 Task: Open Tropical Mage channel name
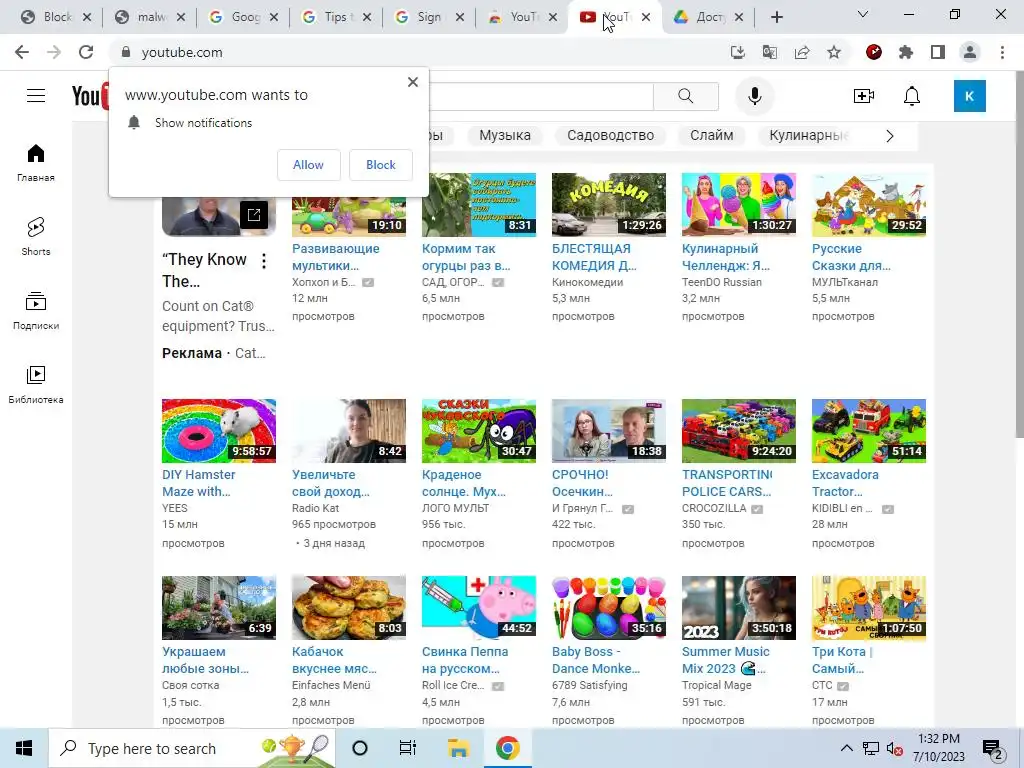(x=716, y=685)
